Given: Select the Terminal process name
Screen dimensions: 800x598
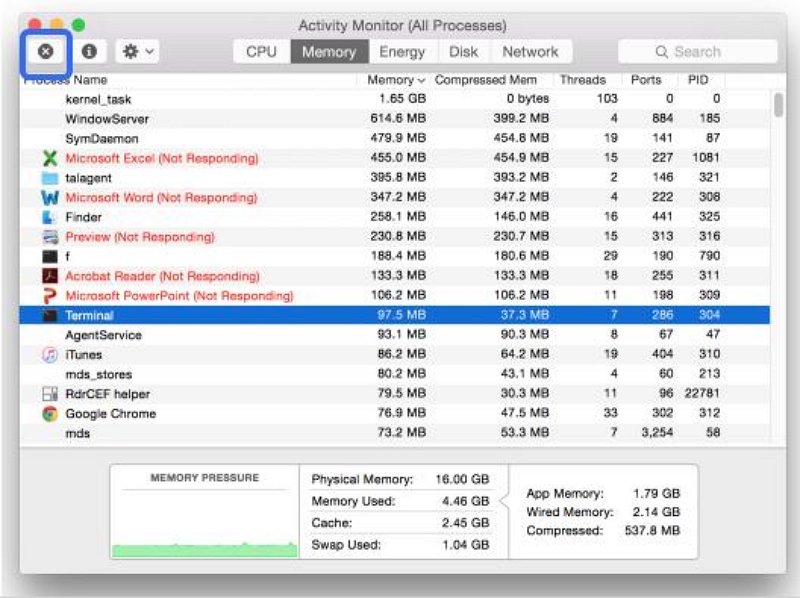Looking at the screenshot, I should coord(89,315).
